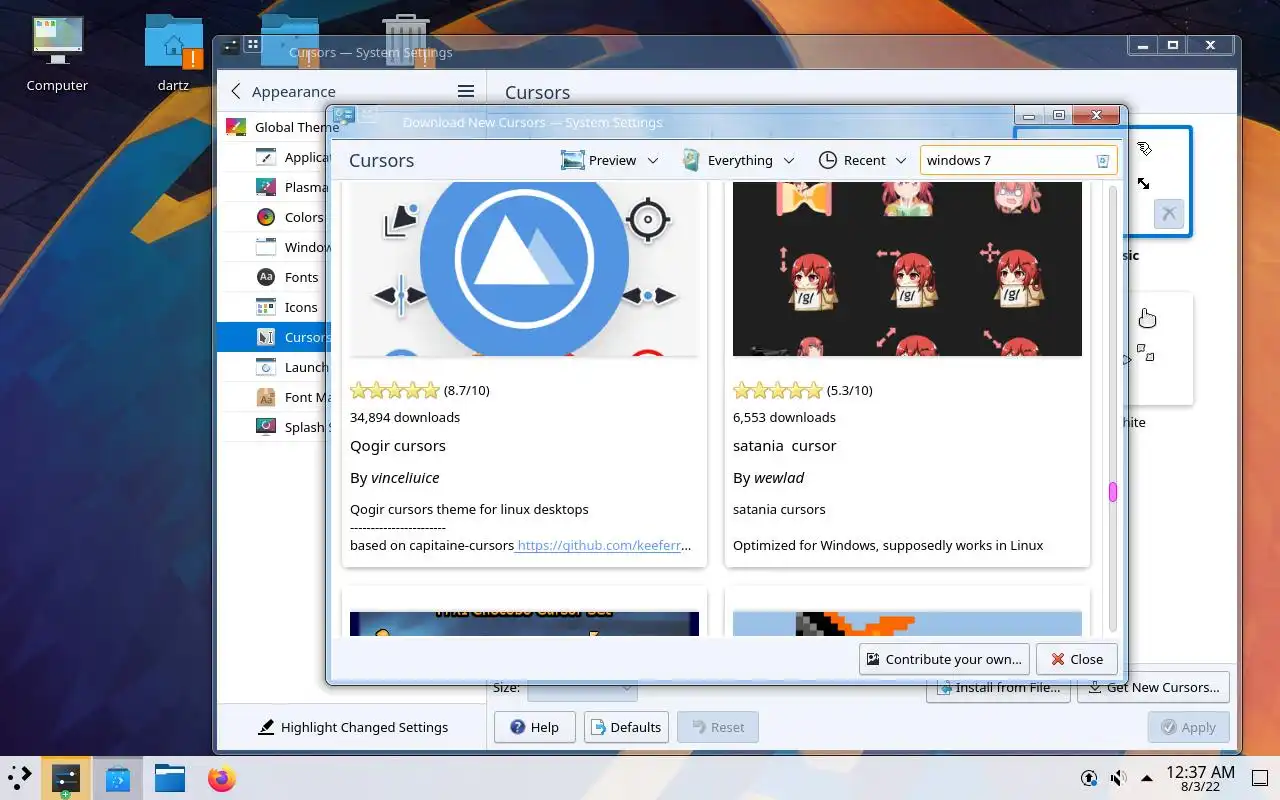Image resolution: width=1280 pixels, height=800 pixels.
Task: Open author wewlad's profile
Action: click(x=779, y=478)
